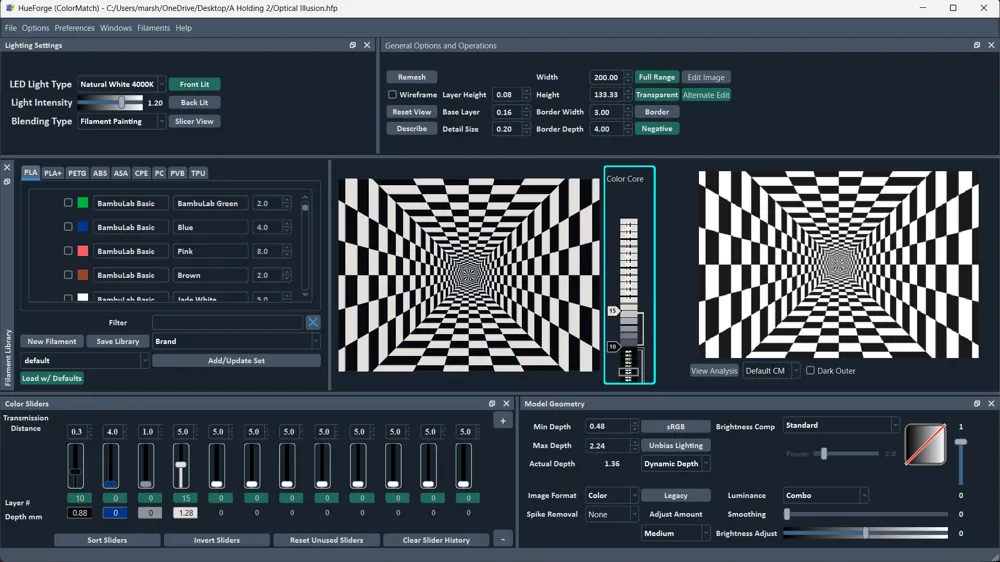Select the Blue filament color swatch

(x=83, y=226)
